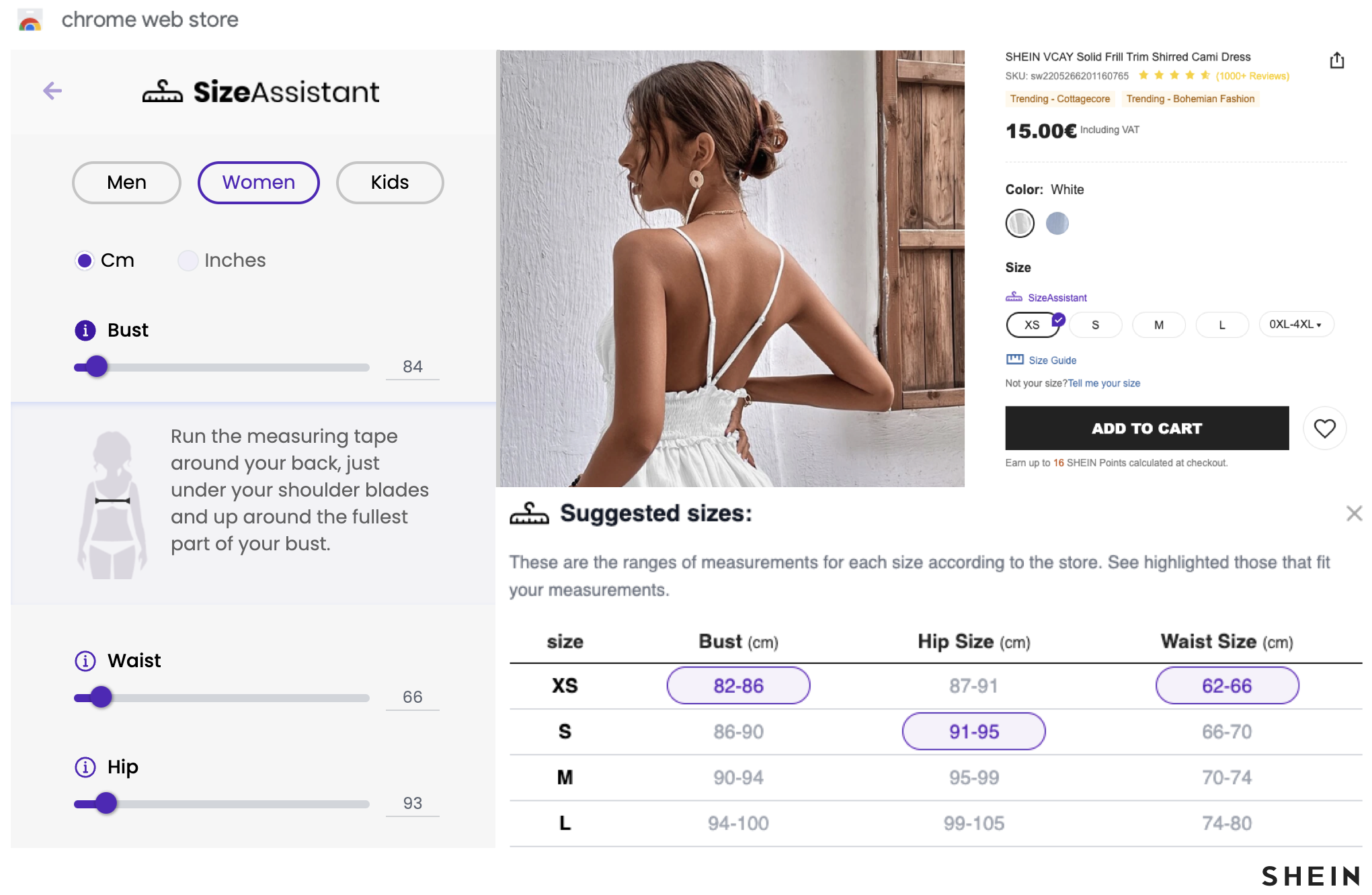1372x895 pixels.
Task: Select Men gender tab
Action: point(126,181)
